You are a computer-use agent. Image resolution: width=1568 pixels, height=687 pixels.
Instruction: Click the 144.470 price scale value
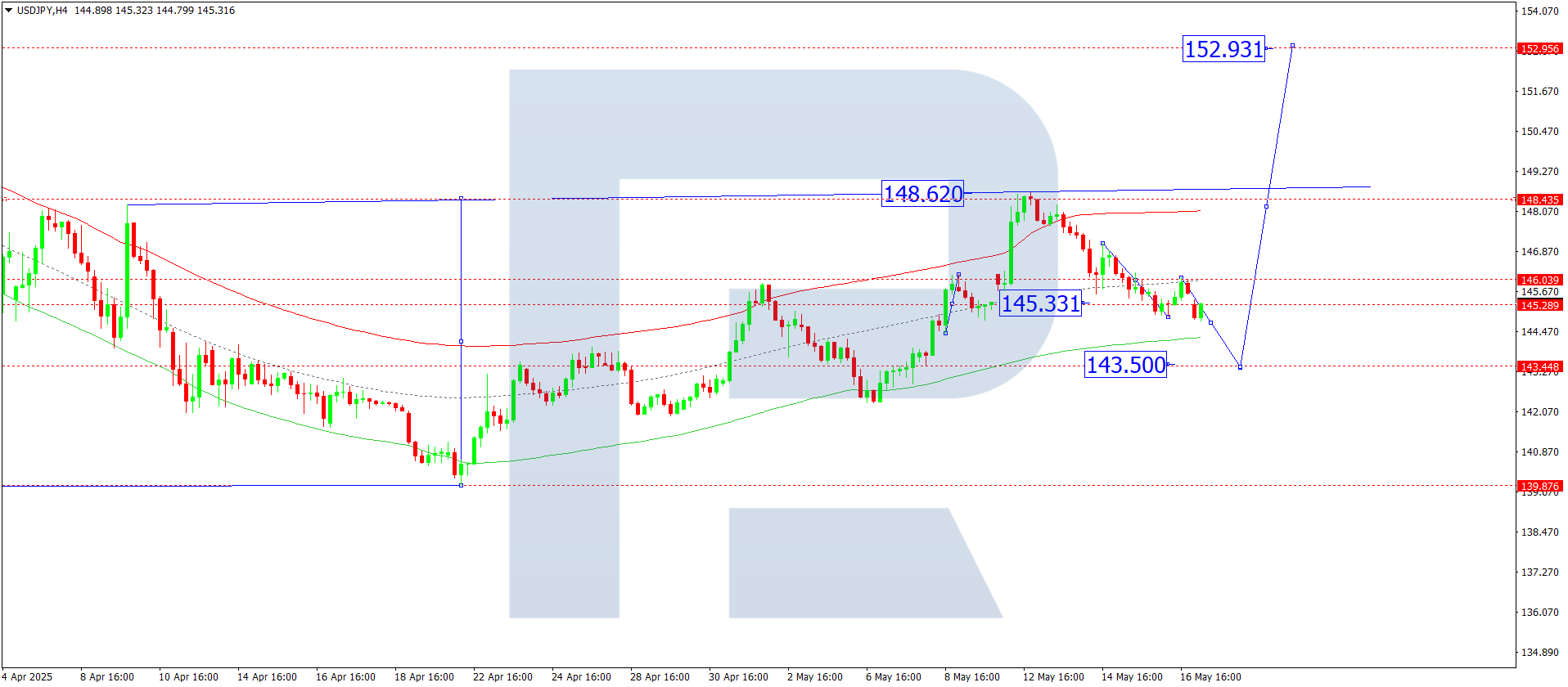point(1539,332)
